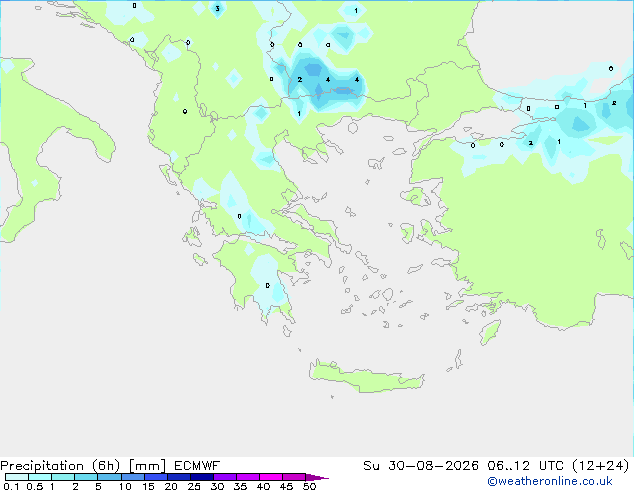Viewport: 634px width, 490px height.
Task: Click the precipitation value 3 at top
Action: [218, 8]
